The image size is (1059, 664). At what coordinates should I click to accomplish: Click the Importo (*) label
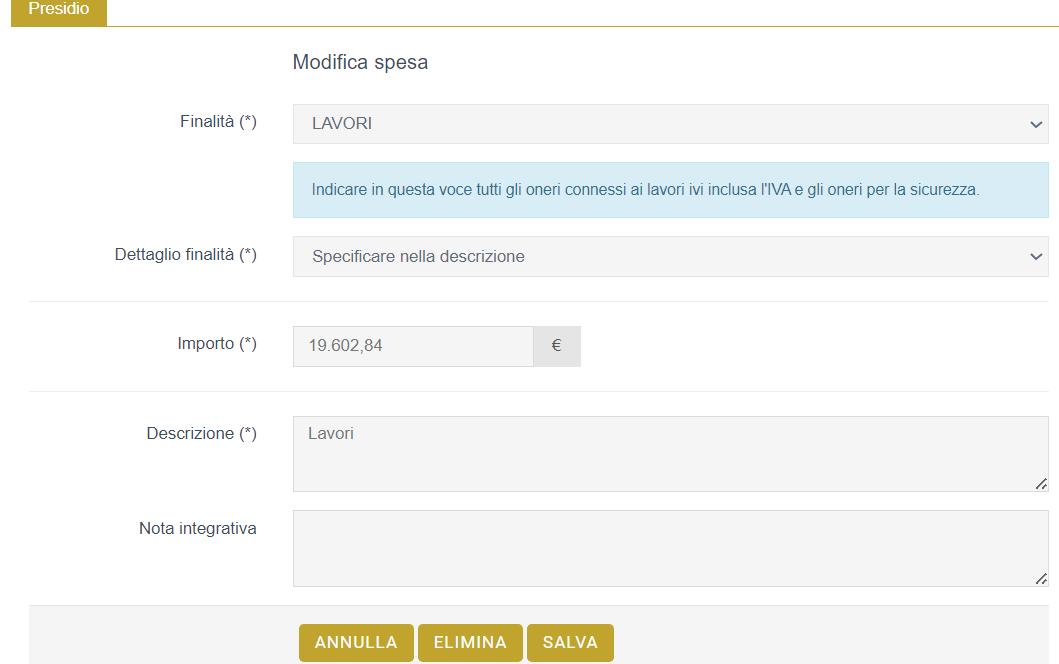(x=217, y=344)
